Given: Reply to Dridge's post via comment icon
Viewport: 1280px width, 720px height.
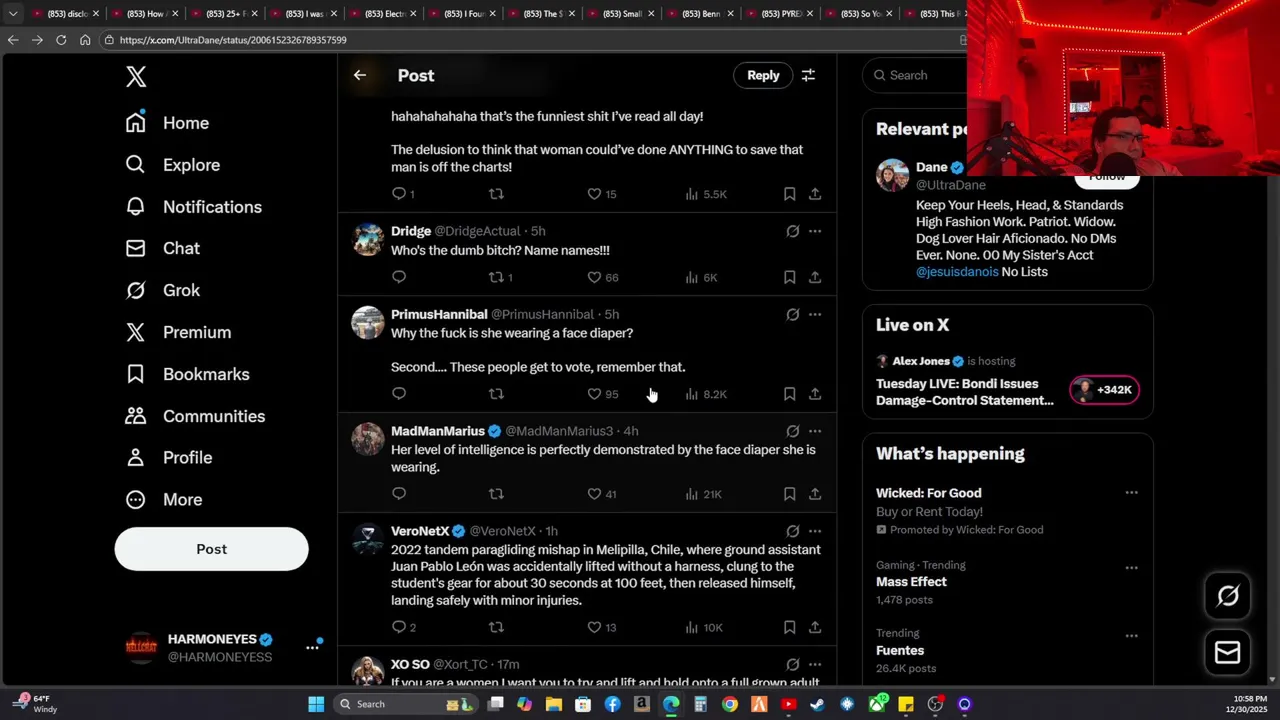Looking at the screenshot, I should tap(399, 277).
